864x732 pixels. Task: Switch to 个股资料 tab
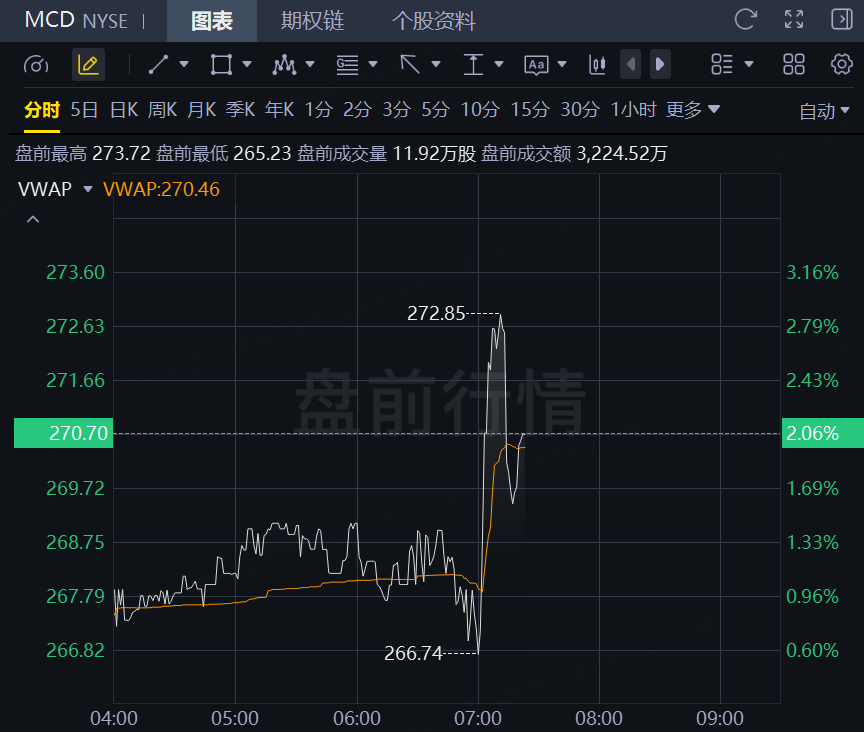point(434,21)
